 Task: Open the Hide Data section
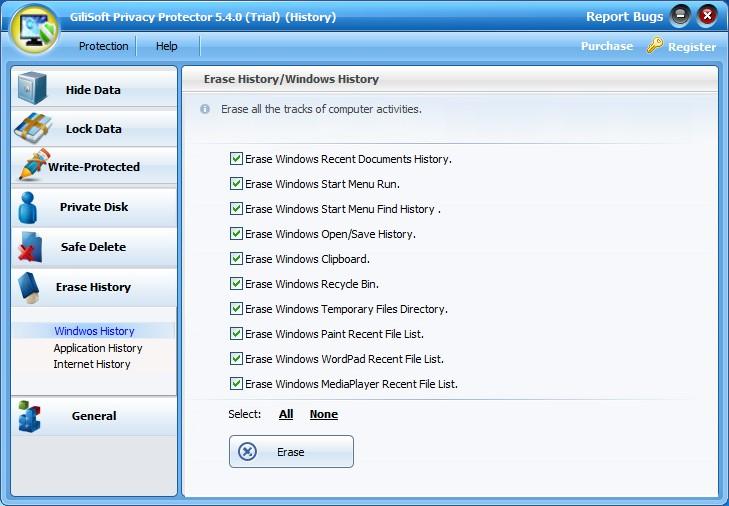[94, 88]
